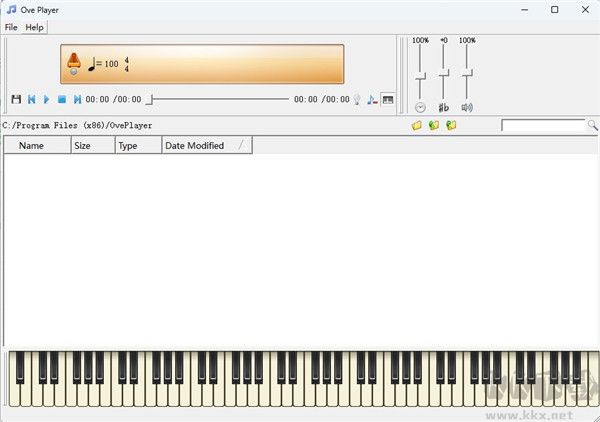Skip to the next track
The height and width of the screenshot is (422, 600).
click(77, 99)
